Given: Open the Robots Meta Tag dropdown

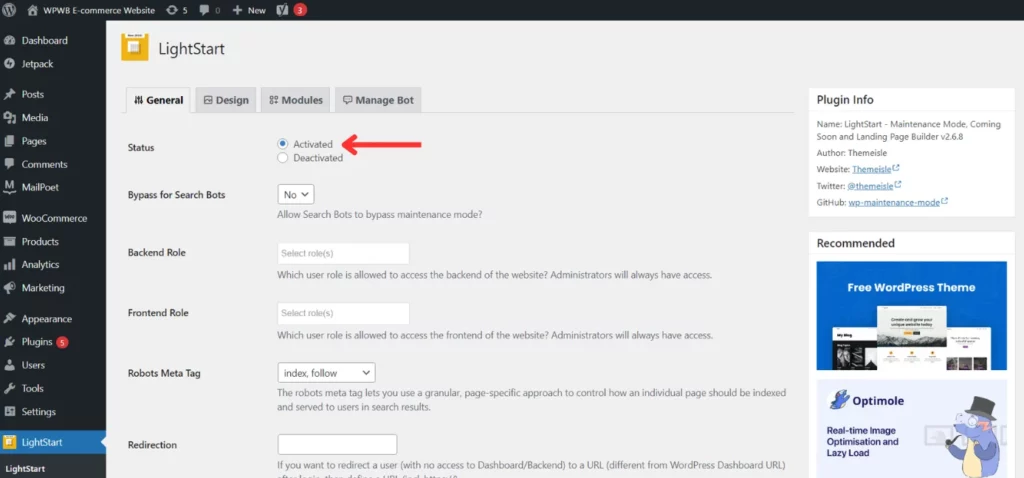Looking at the screenshot, I should pyautogui.click(x=327, y=373).
